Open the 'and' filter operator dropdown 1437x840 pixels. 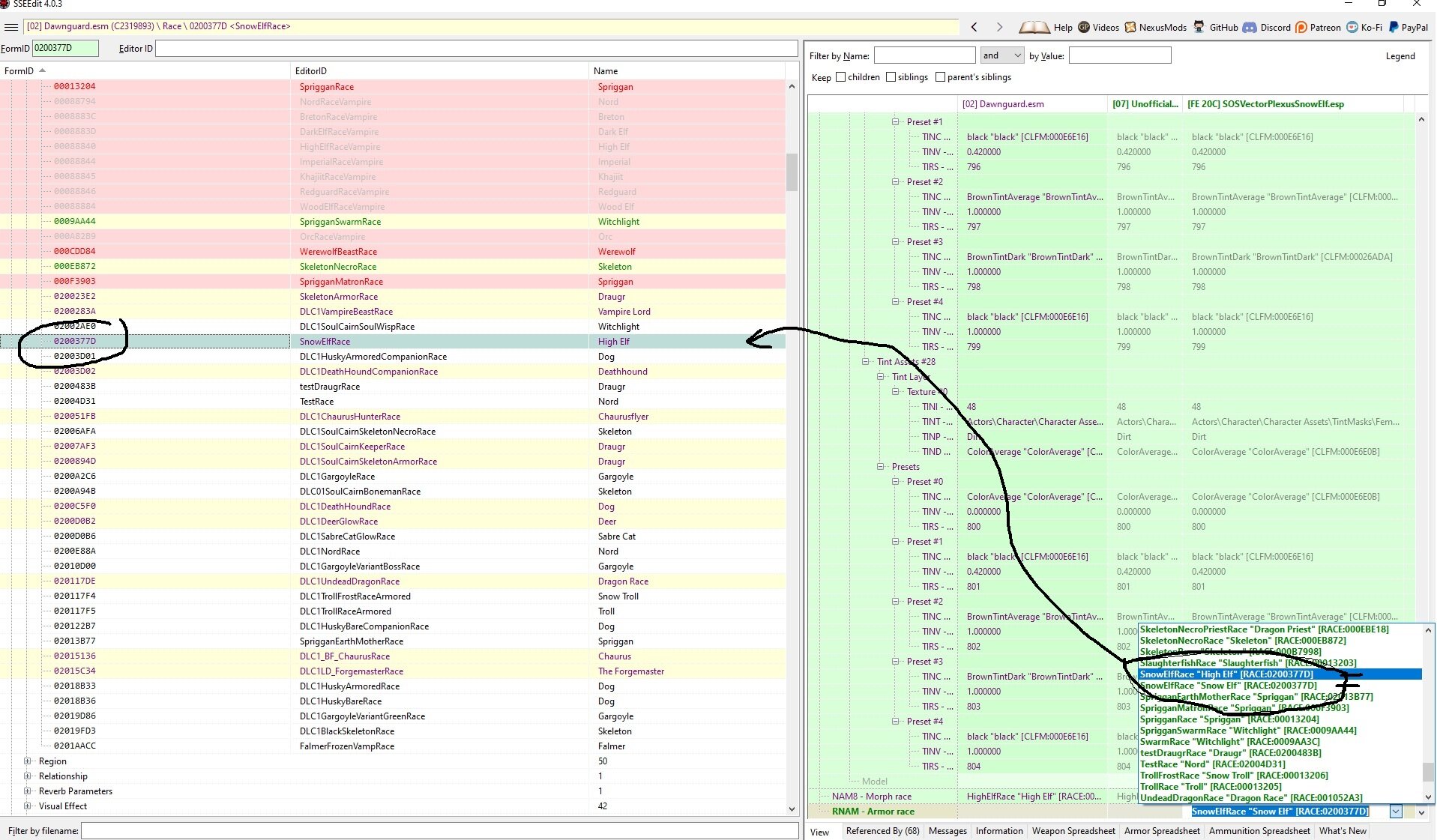(x=1002, y=55)
